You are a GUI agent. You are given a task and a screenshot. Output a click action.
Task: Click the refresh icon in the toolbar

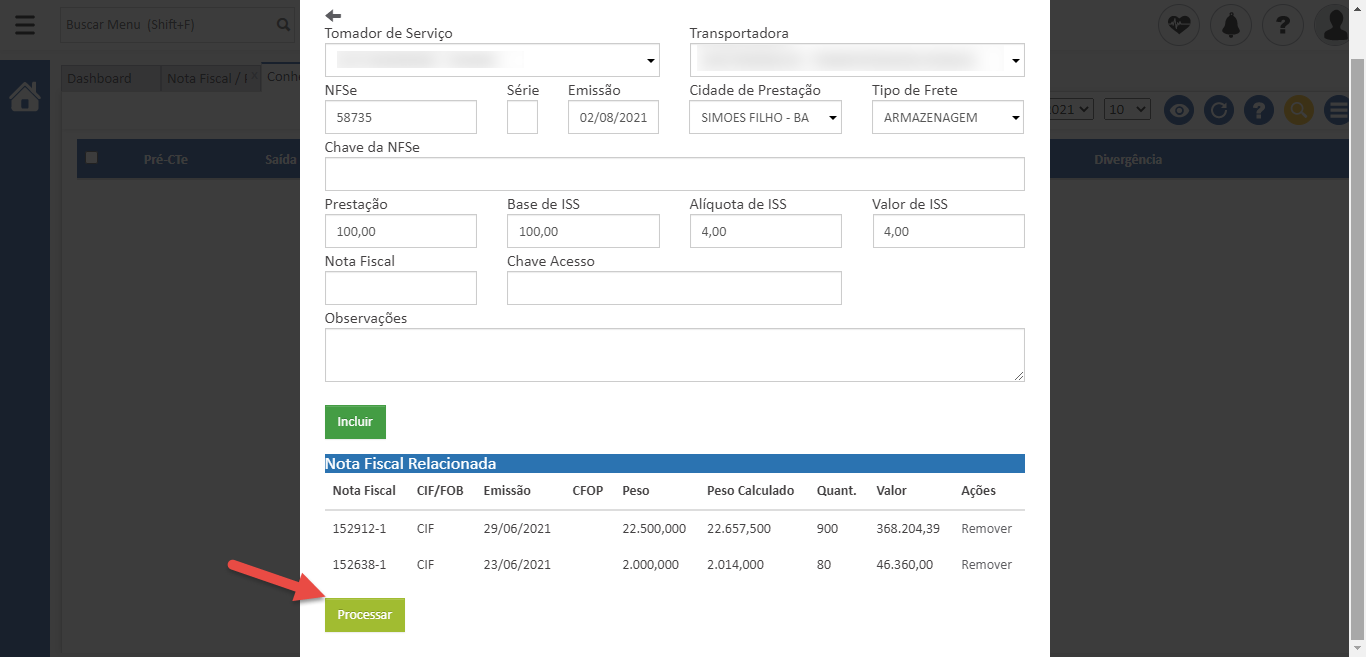(x=1218, y=110)
